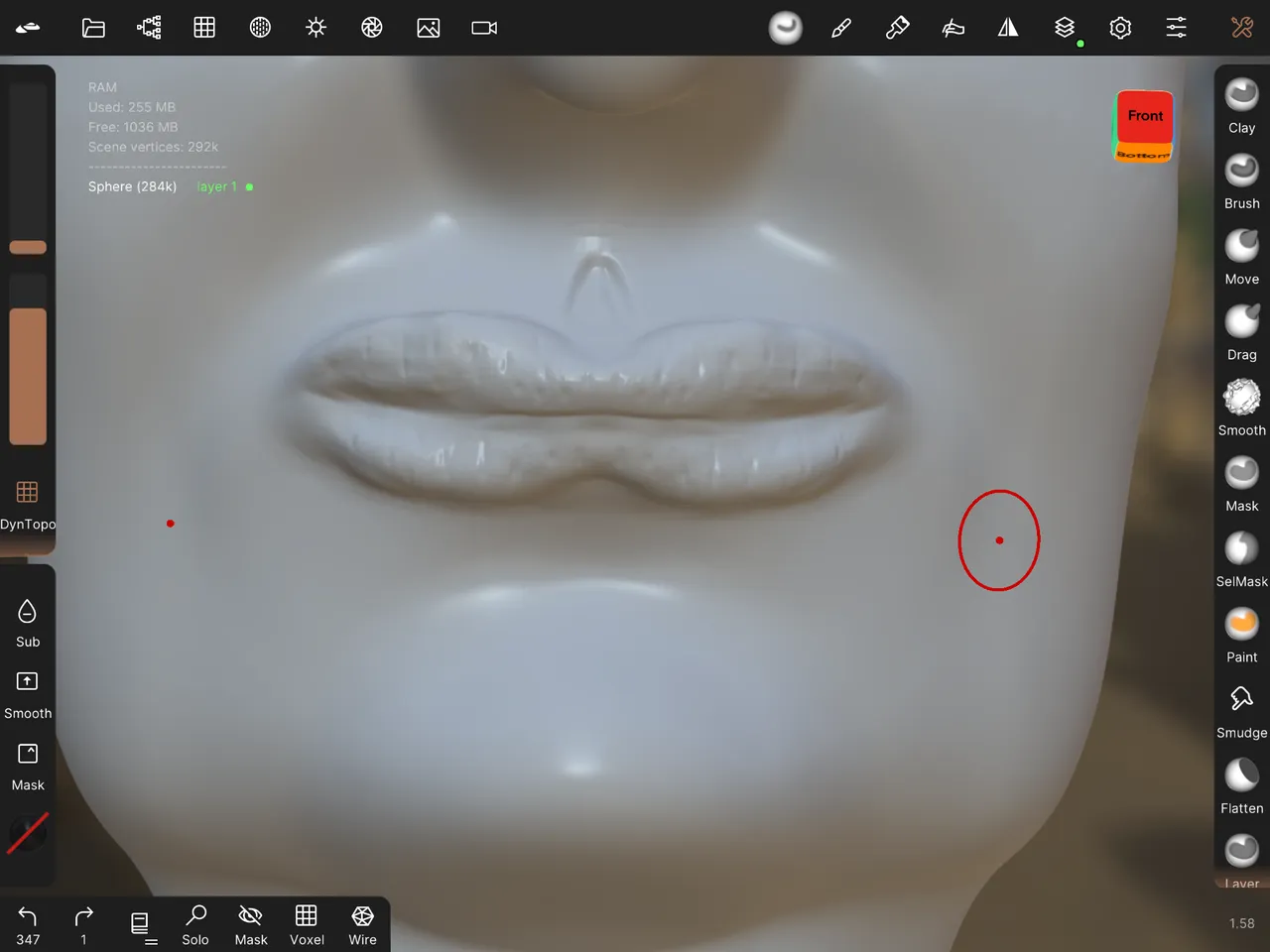Screen dimensions: 1270x952
Task: Click the Sphere (284k) object label
Action: [x=132, y=186]
